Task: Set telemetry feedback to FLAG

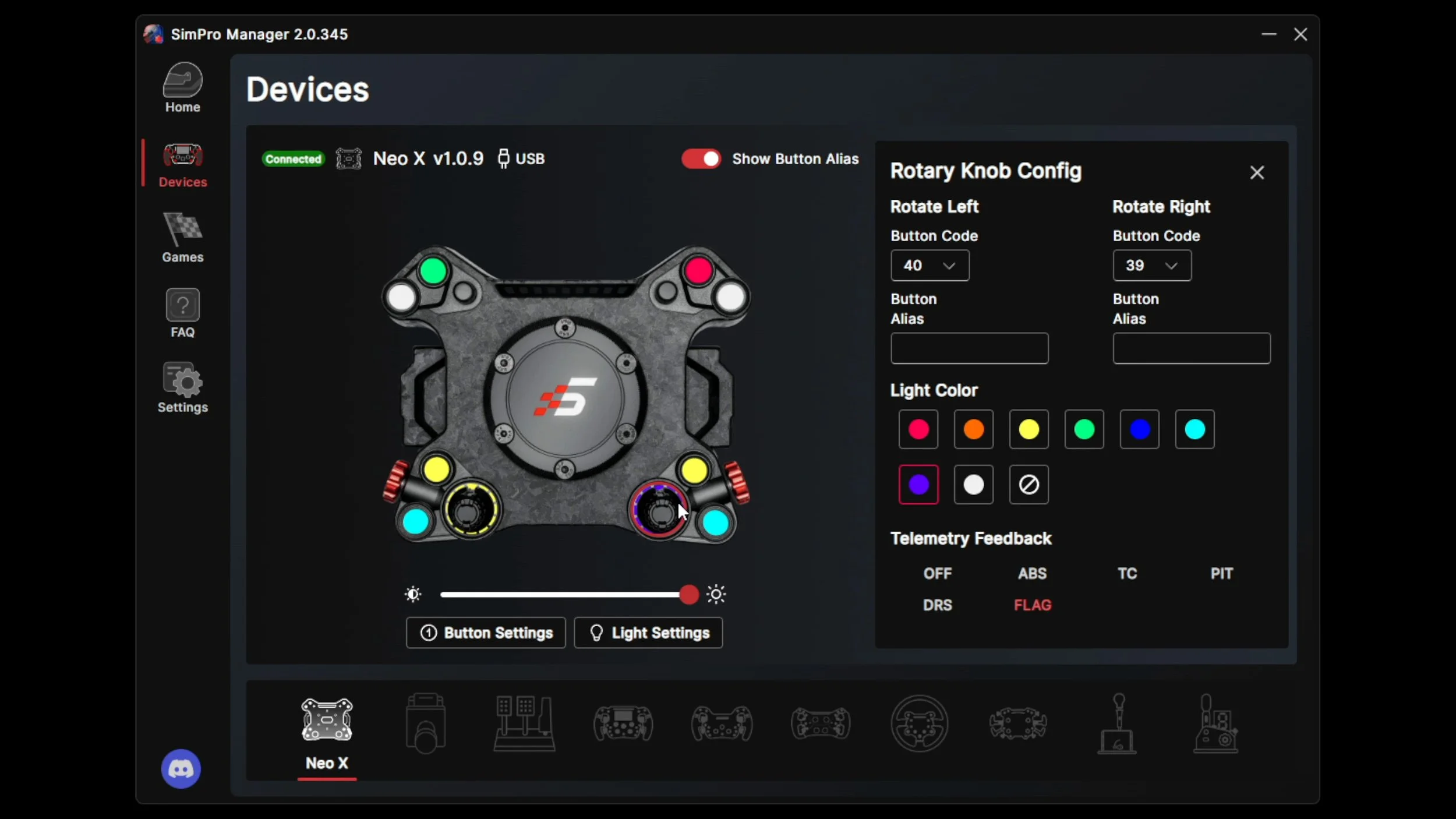Action: [1032, 605]
